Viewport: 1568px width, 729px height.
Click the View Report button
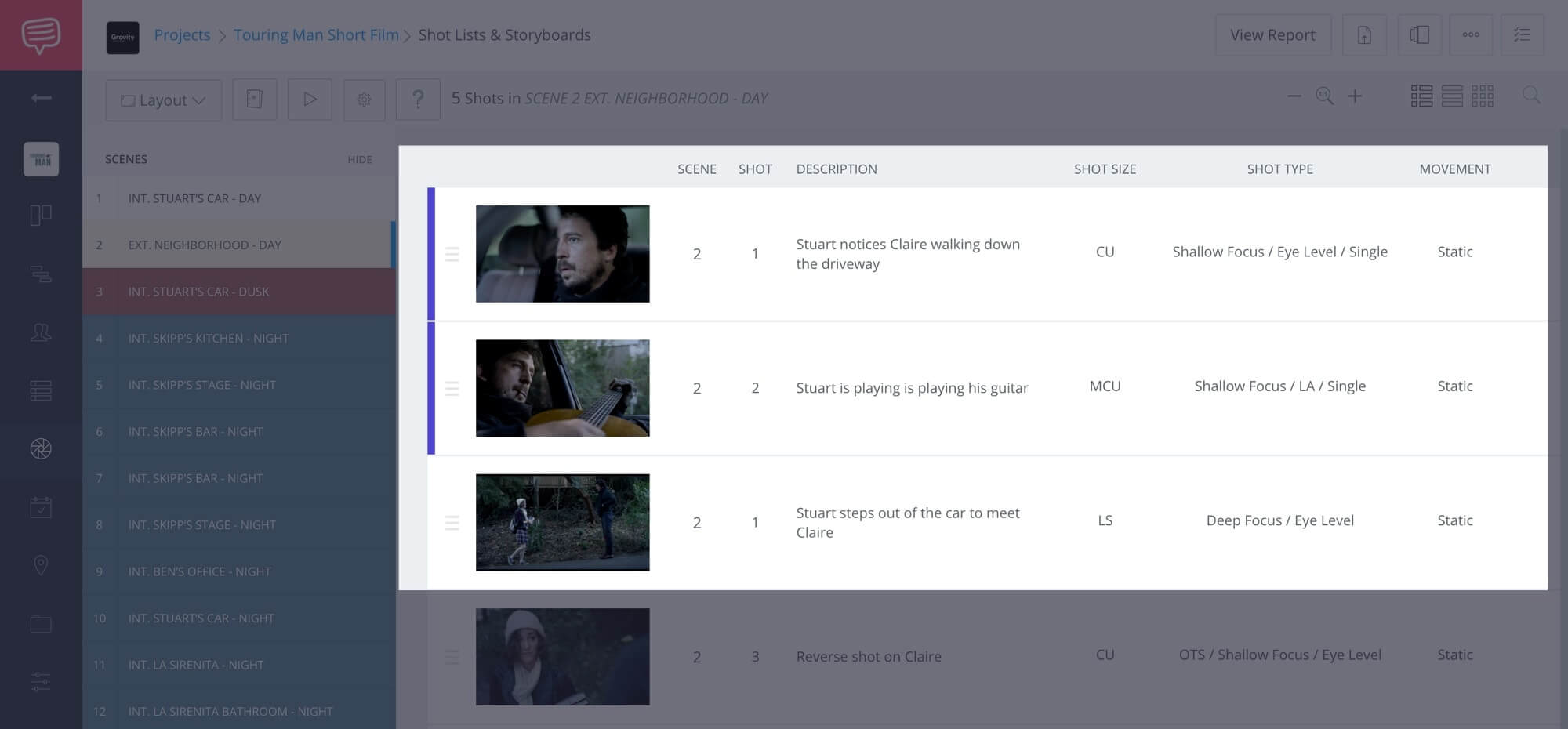tap(1272, 34)
